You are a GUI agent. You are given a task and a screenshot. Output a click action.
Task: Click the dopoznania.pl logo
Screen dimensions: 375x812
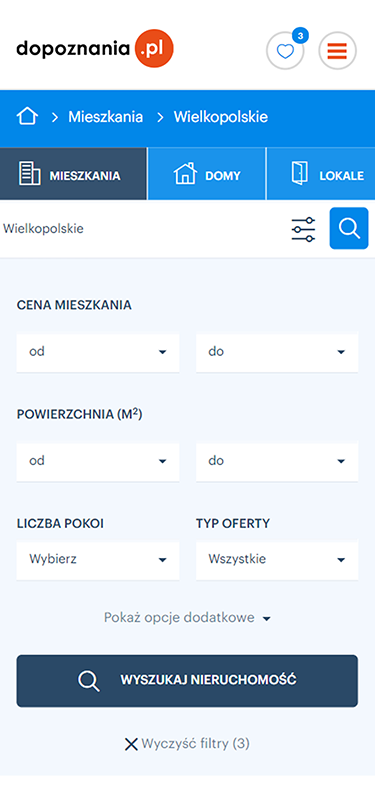(95, 49)
